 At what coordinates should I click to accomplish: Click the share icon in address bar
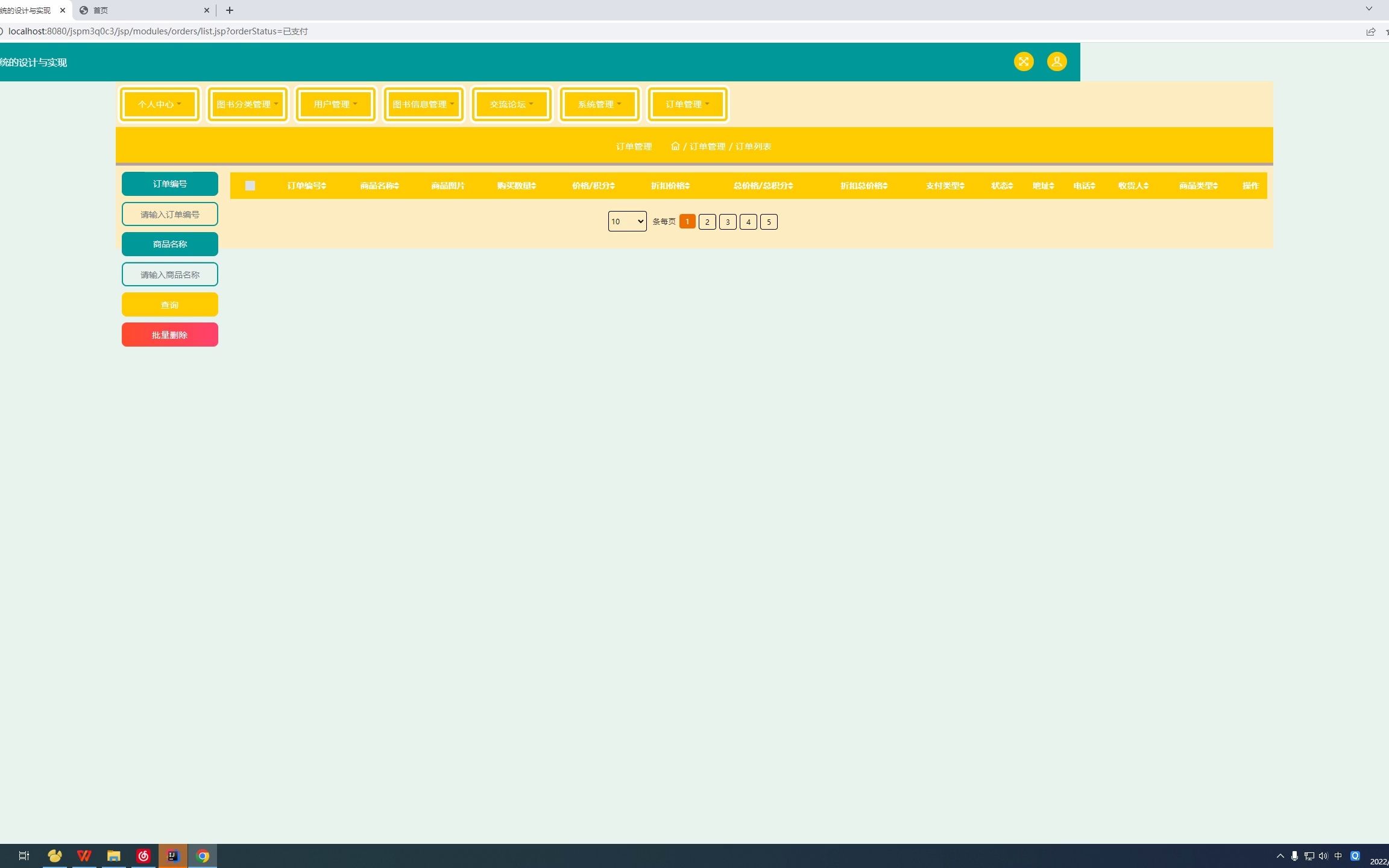[1370, 31]
